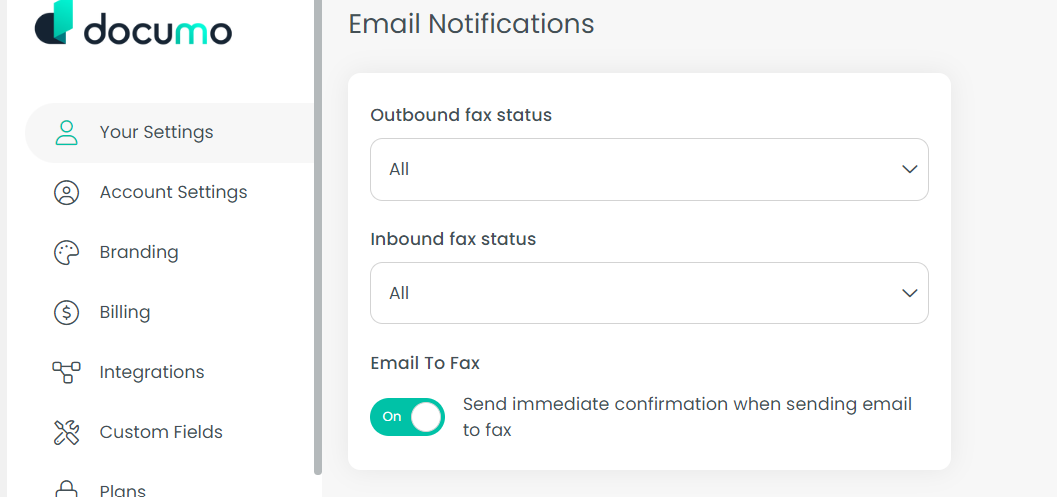Expand the Inbound fax status chevron arrow
The image size is (1057, 497).
pos(909,293)
